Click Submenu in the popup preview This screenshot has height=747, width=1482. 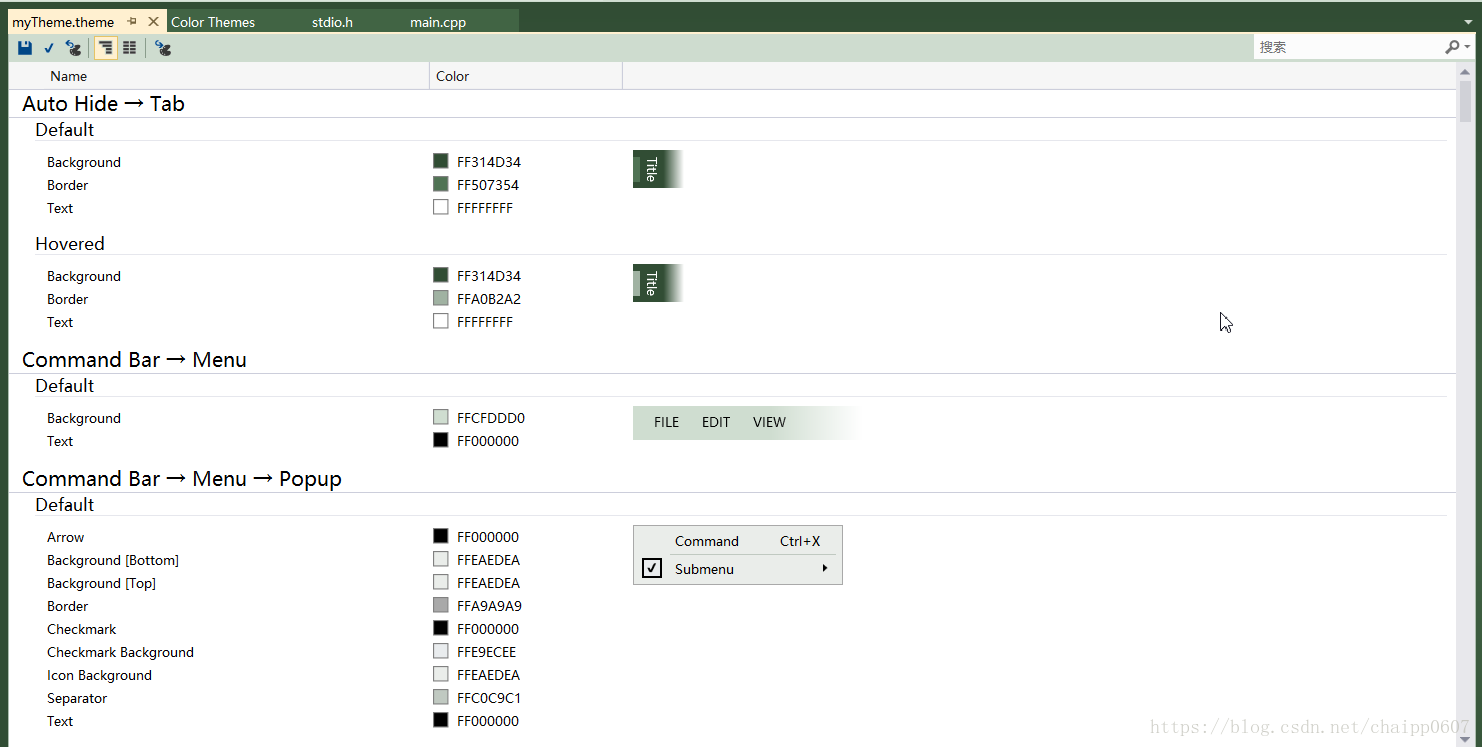point(704,569)
